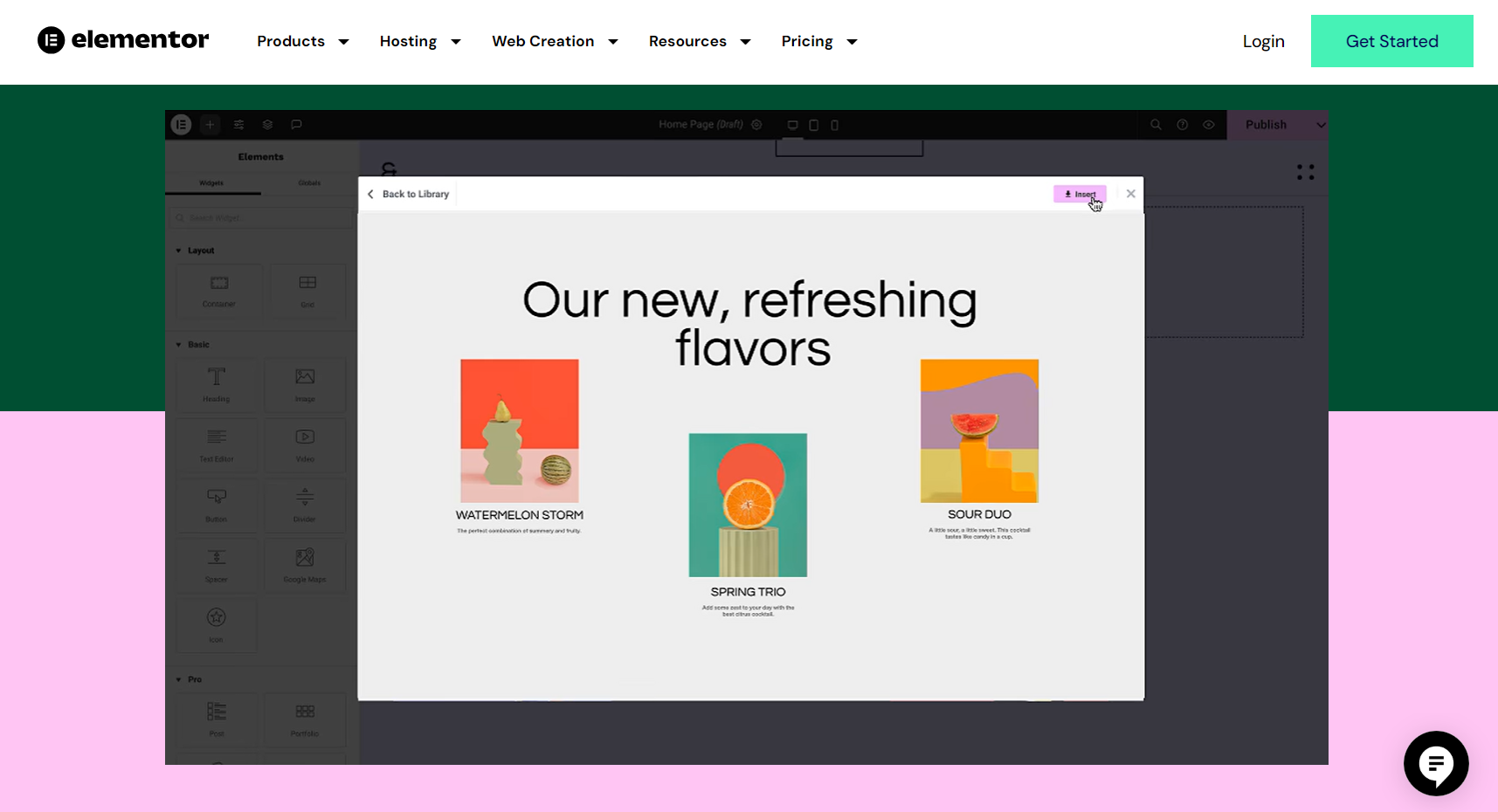This screenshot has width=1498, height=812.
Task: Switch to the Globals tab
Action: pyautogui.click(x=309, y=182)
